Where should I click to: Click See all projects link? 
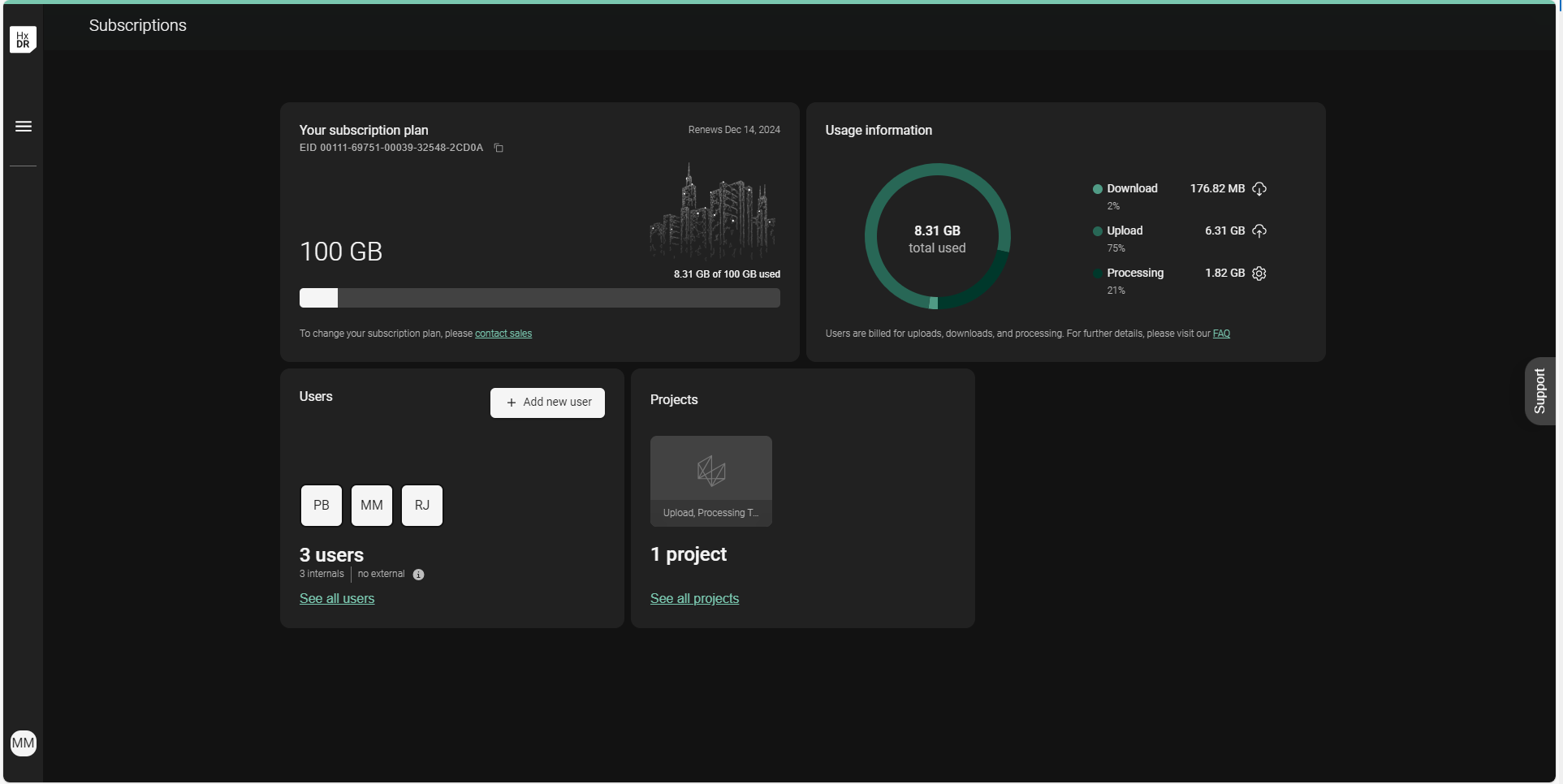694,599
